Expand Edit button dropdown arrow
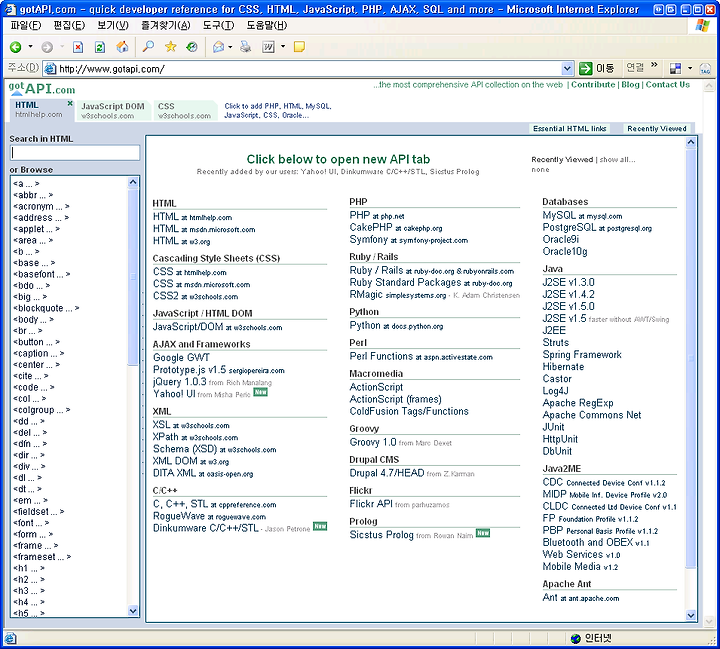 283,46
